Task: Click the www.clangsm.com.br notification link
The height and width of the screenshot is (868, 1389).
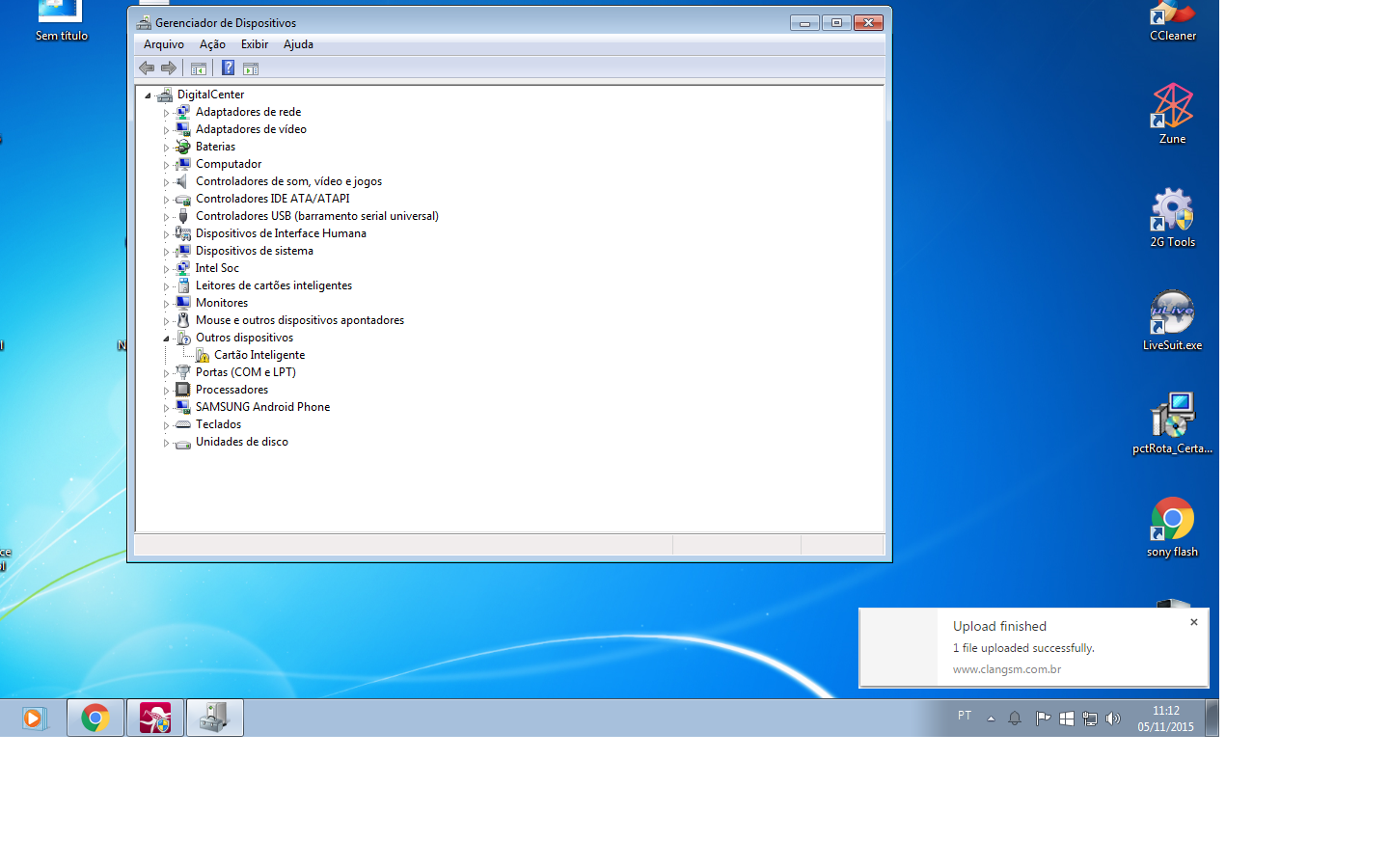Action: click(1007, 669)
